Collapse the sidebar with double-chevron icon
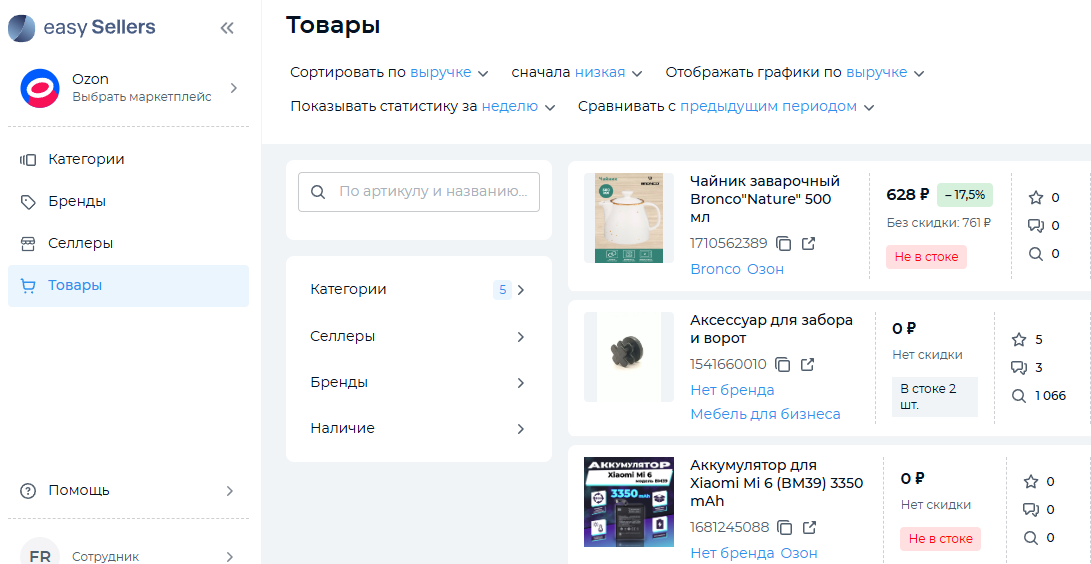This screenshot has height=564, width=1091. pyautogui.click(x=227, y=28)
